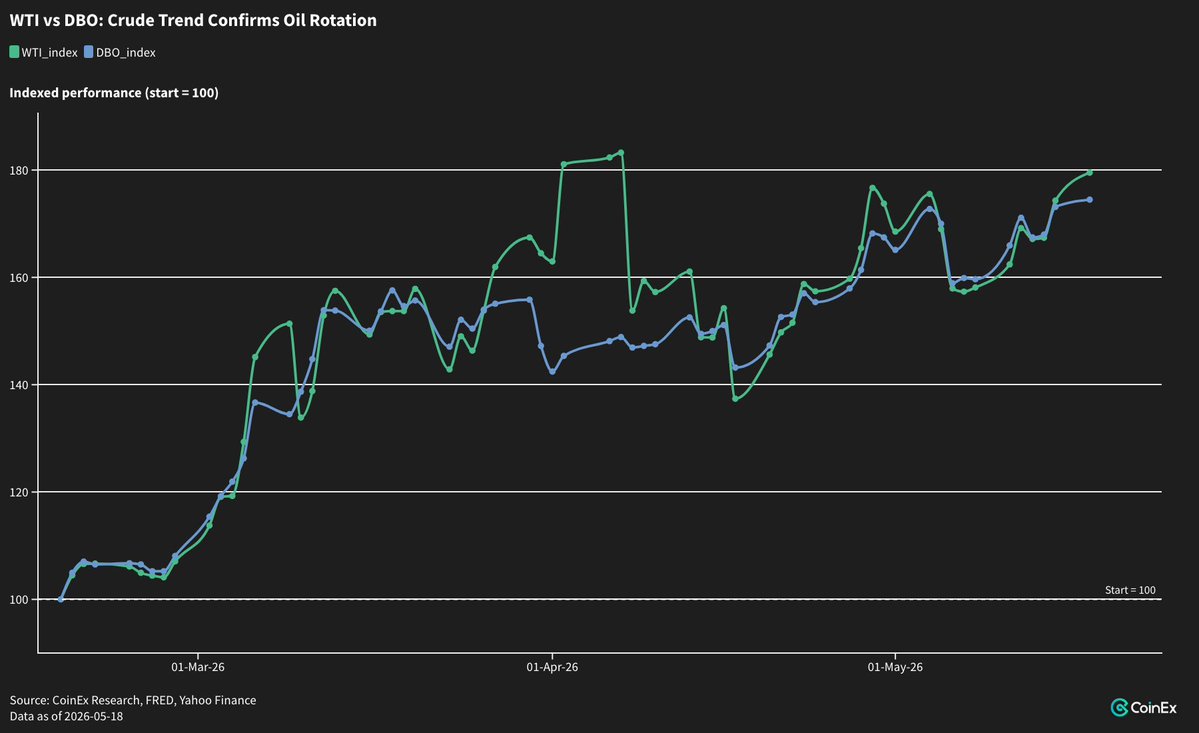Click the 120 y-axis label

(19, 492)
